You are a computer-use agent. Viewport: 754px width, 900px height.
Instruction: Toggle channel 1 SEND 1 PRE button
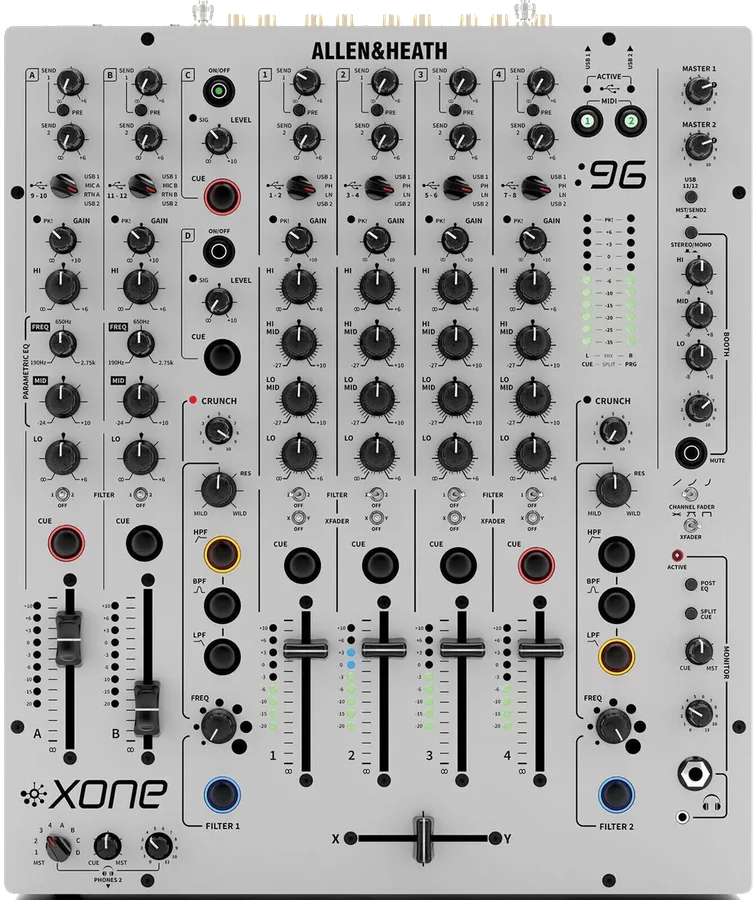[298, 110]
